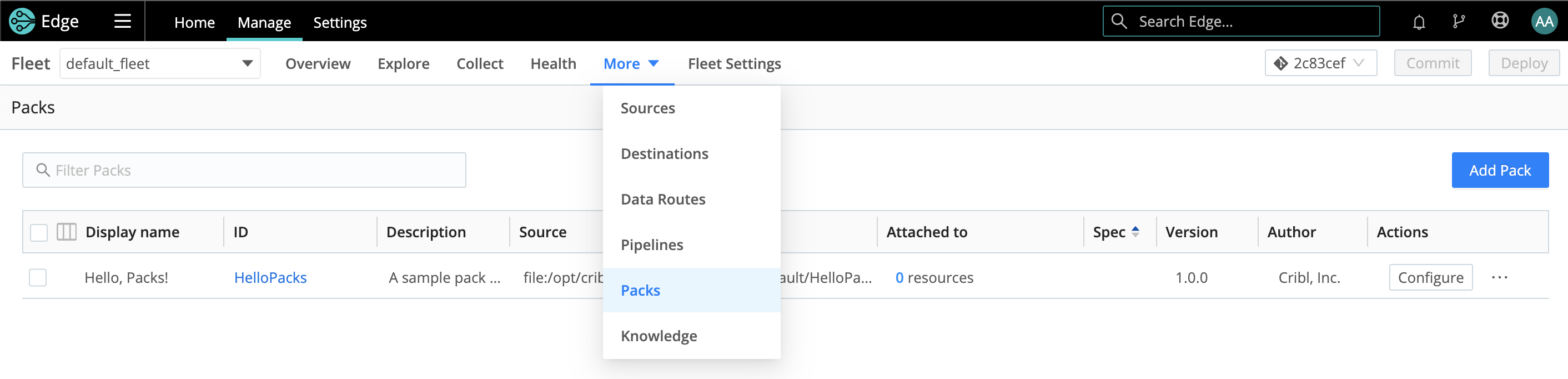Open the help lifebuoy icon
This screenshot has height=379, width=1568.
pyautogui.click(x=1500, y=21)
